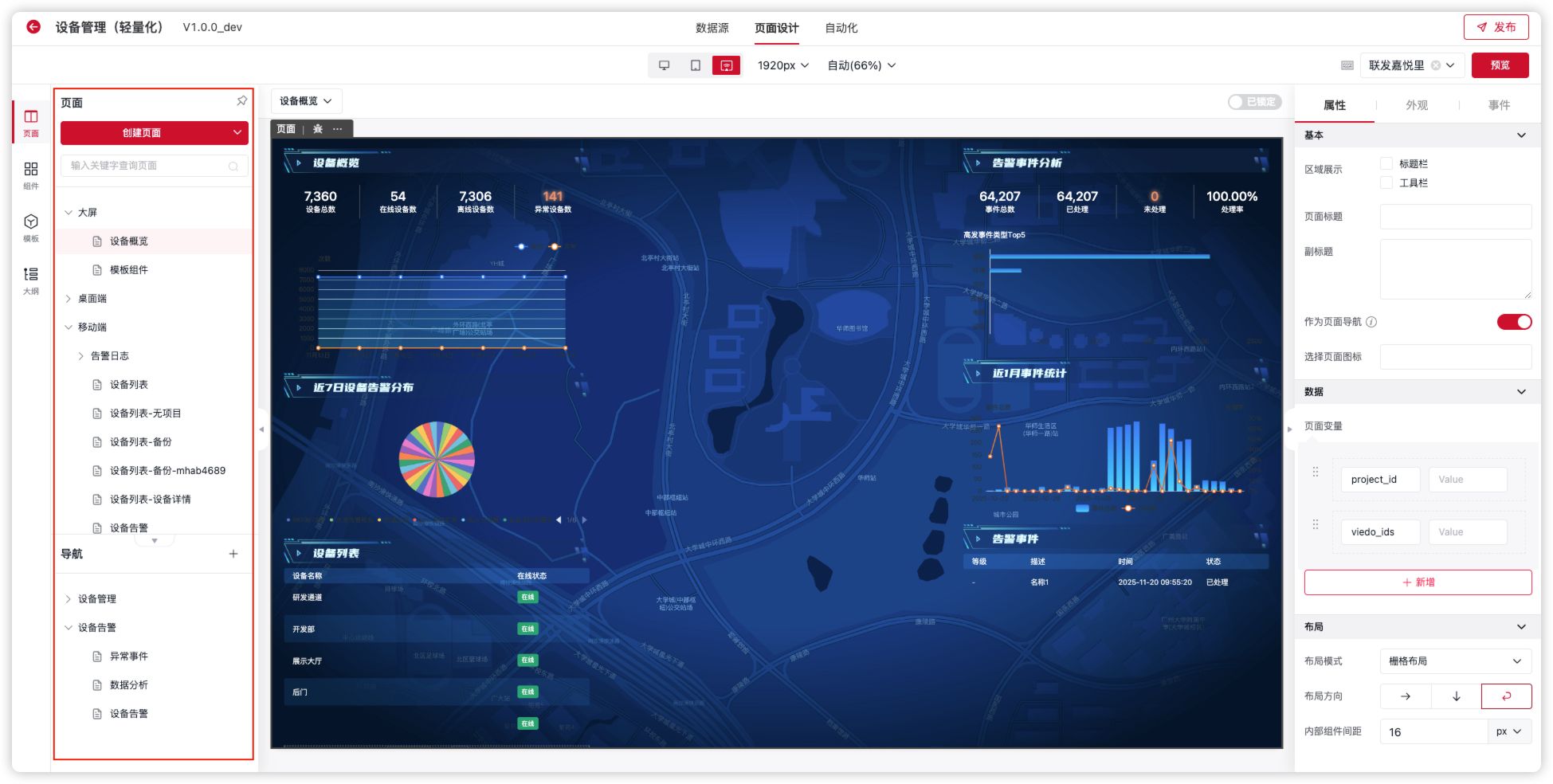Viewport: 1553px width, 784px height.
Task: Click the 发布 publish button
Action: tap(1496, 27)
